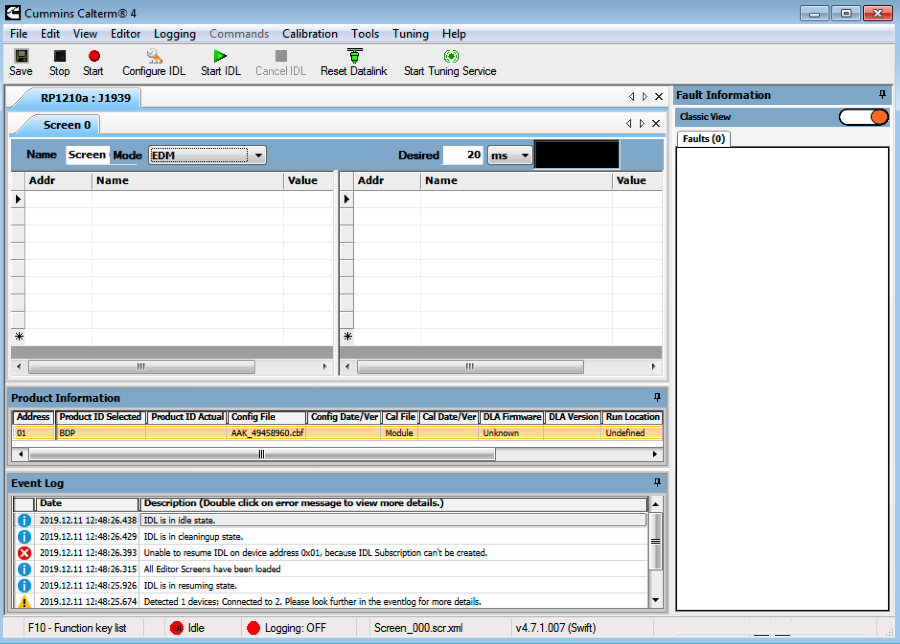
Task: Select the Screen 0 tab
Action: (67, 125)
